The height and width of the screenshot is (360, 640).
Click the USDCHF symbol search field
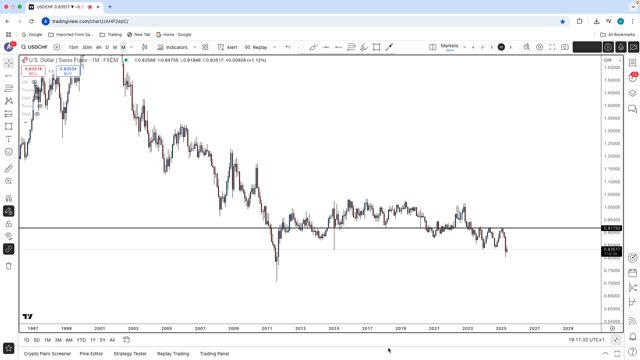(34, 47)
